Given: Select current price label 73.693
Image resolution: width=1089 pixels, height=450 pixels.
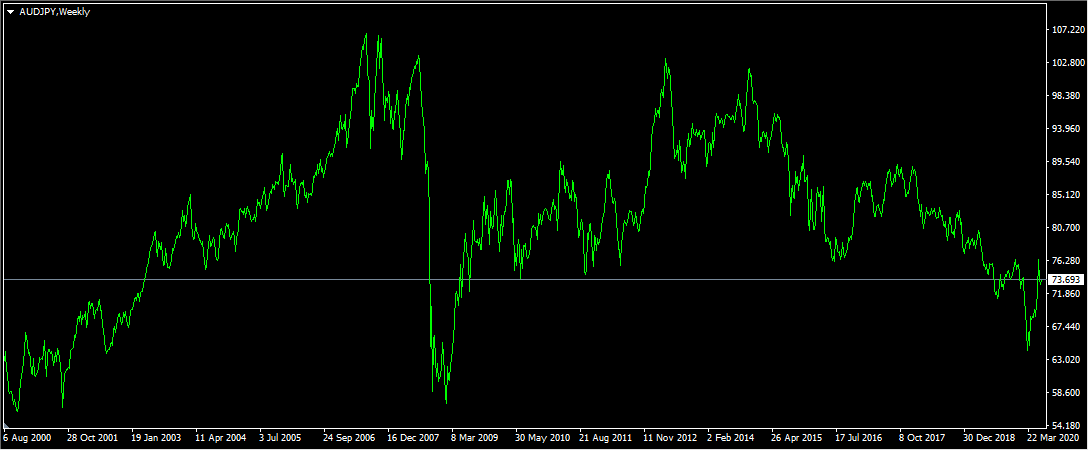Looking at the screenshot, I should point(1065,279).
